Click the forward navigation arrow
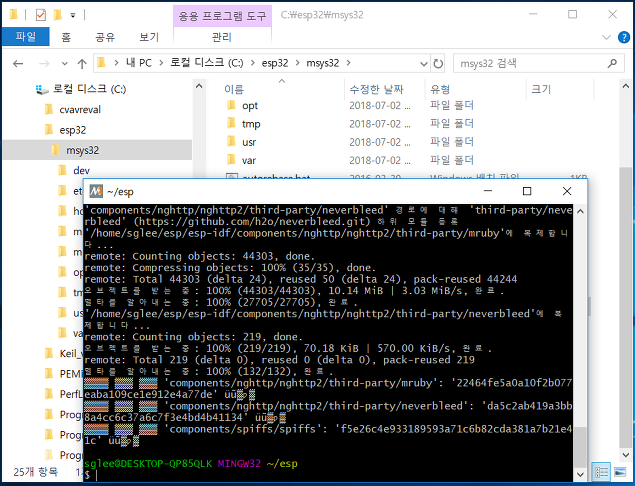The image size is (635, 486). point(44,64)
